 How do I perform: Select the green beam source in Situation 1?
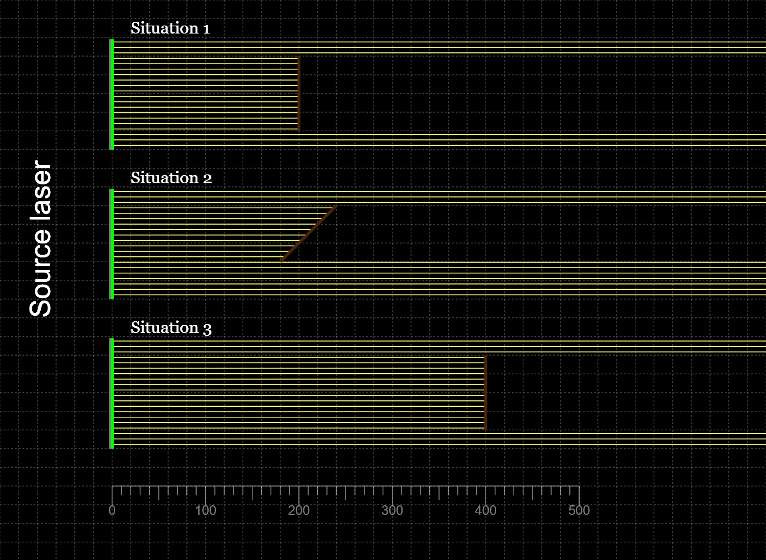coord(112,94)
